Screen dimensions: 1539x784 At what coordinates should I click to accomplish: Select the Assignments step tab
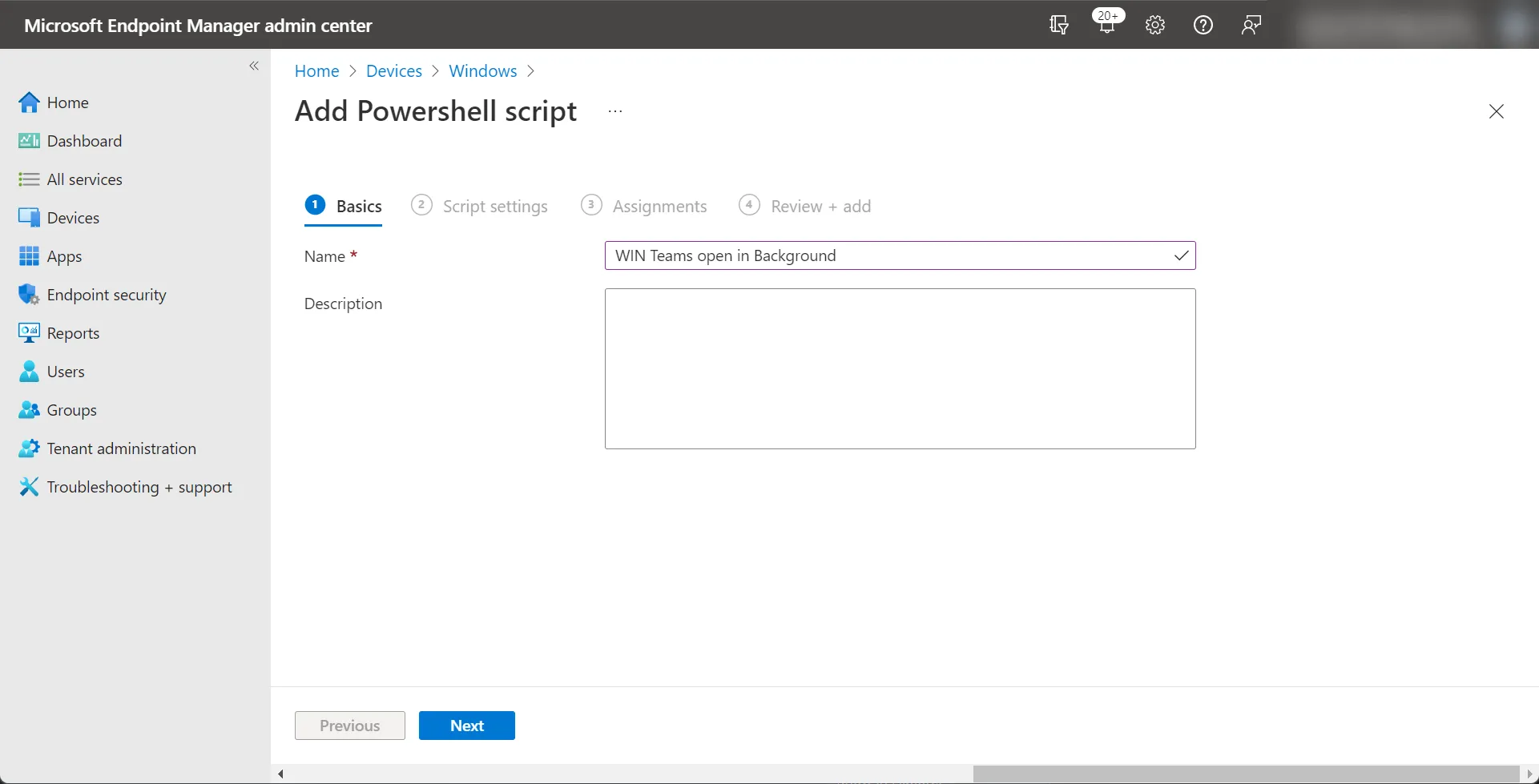click(644, 207)
